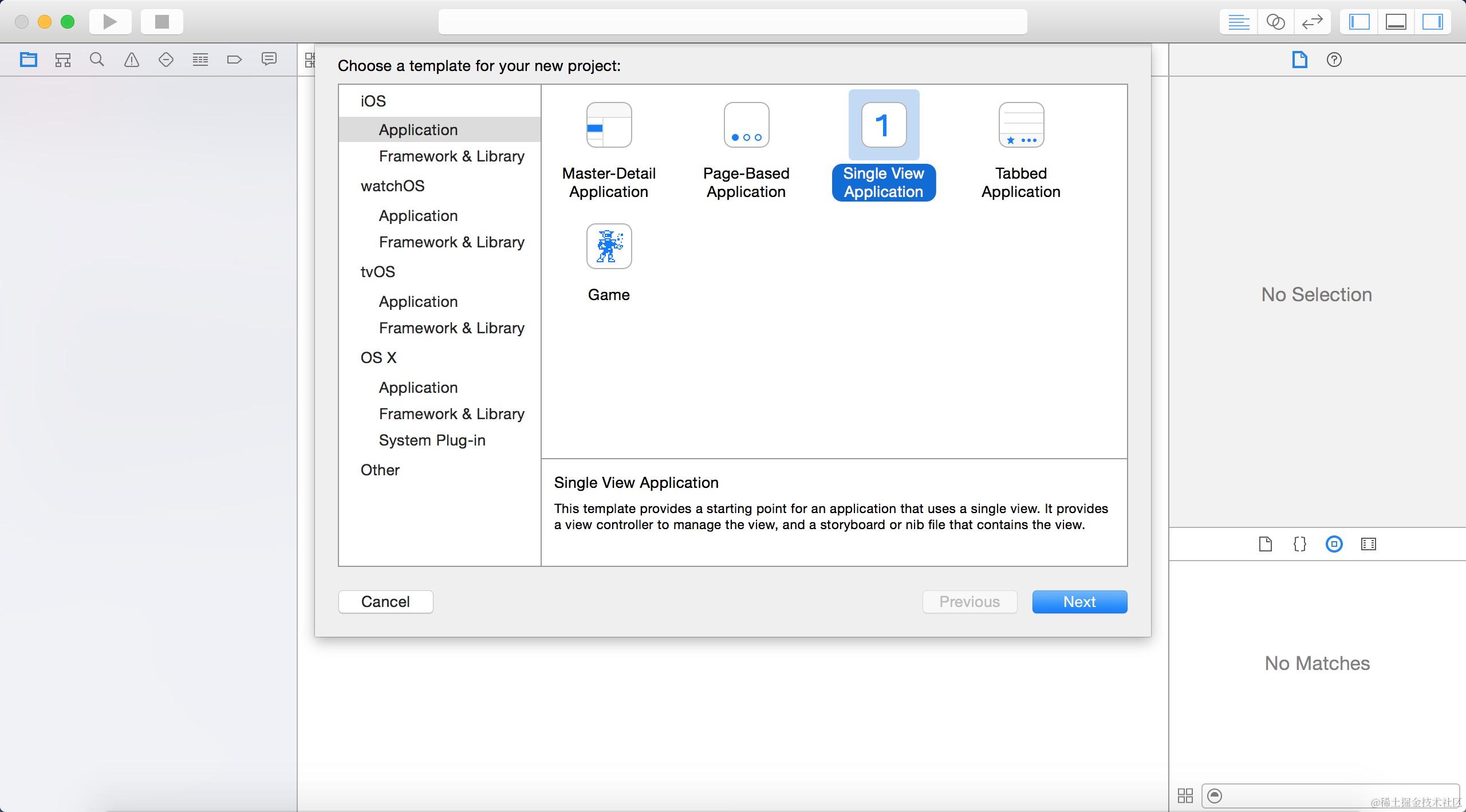The width and height of the screenshot is (1466, 812).
Task: Open the Find navigator magnifier icon
Action: [x=97, y=60]
